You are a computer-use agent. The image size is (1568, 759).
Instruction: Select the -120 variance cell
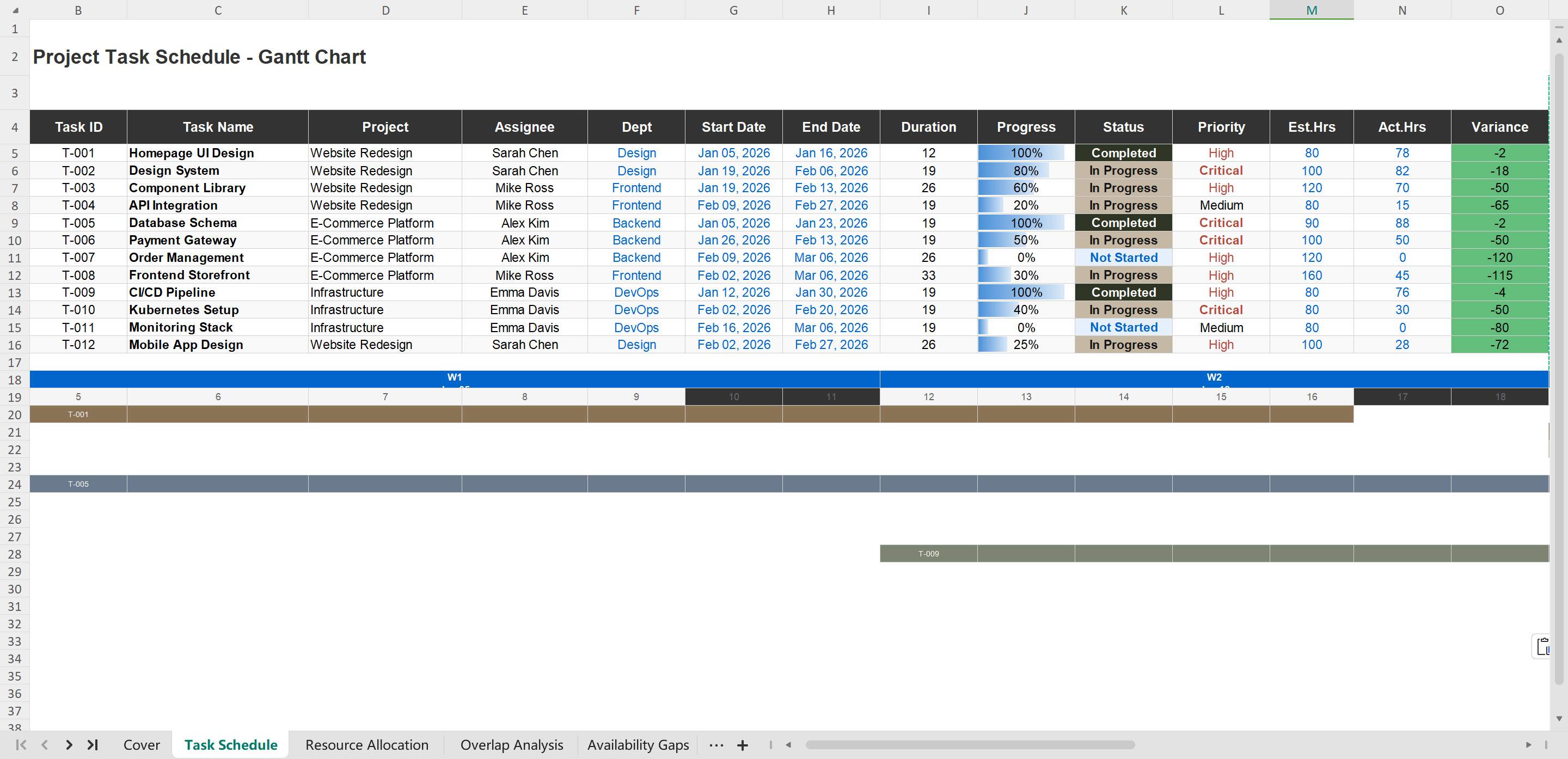point(1500,258)
